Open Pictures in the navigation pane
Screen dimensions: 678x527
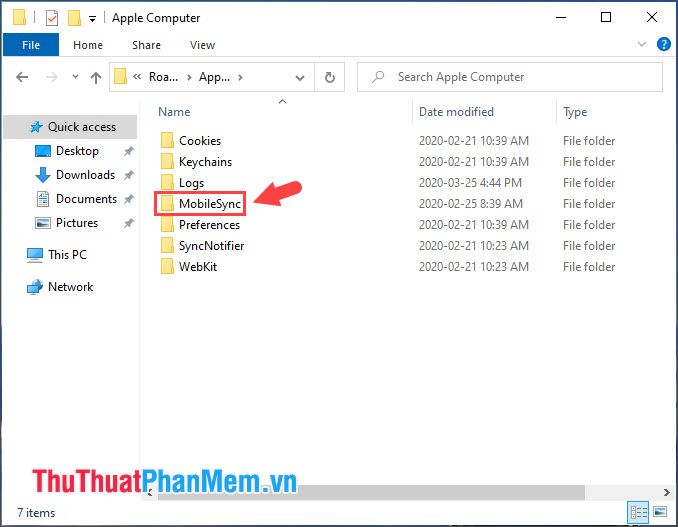77,223
